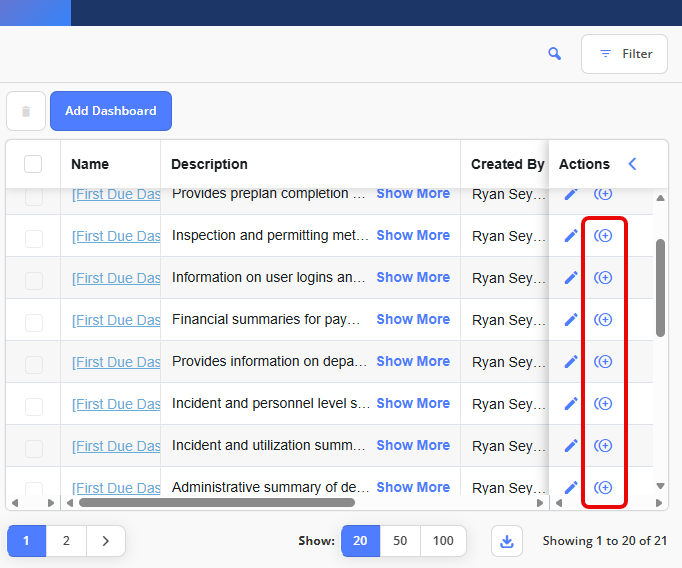This screenshot has width=682, height=568.
Task: Select checkbox for Financial summaries row
Action: pos(34,322)
